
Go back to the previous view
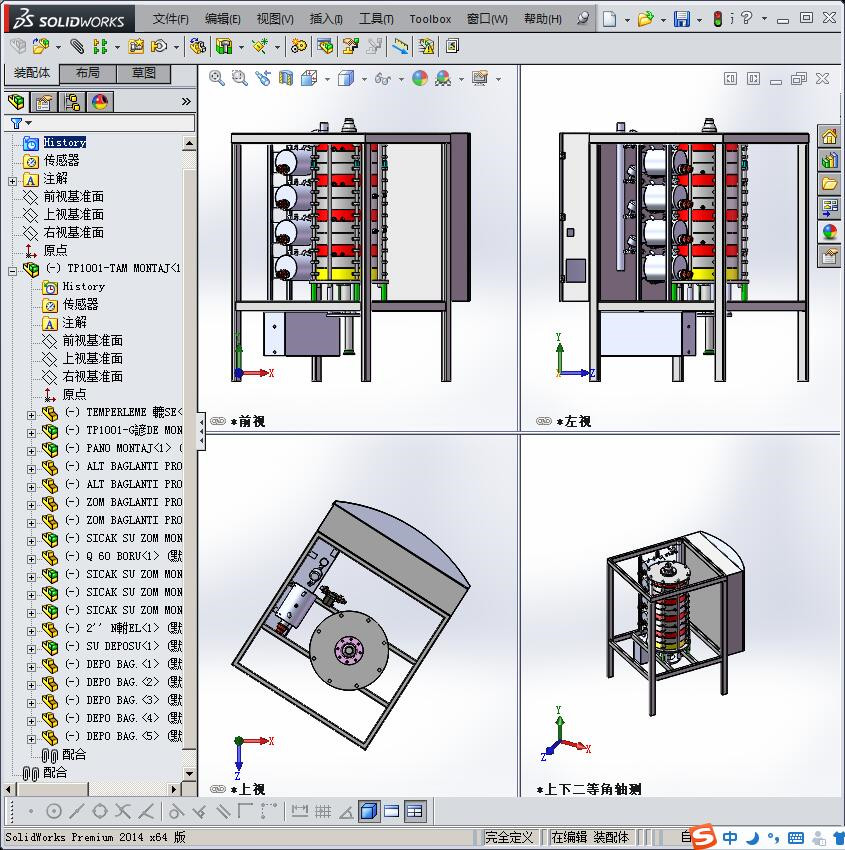tap(263, 79)
